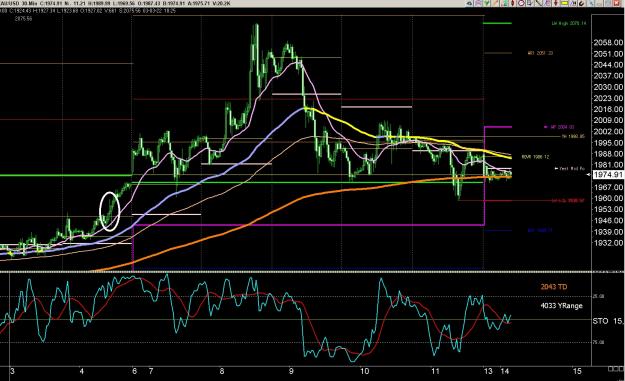Click the red circle-slash toolbar icon
The image size is (625, 381).
(521, 3)
